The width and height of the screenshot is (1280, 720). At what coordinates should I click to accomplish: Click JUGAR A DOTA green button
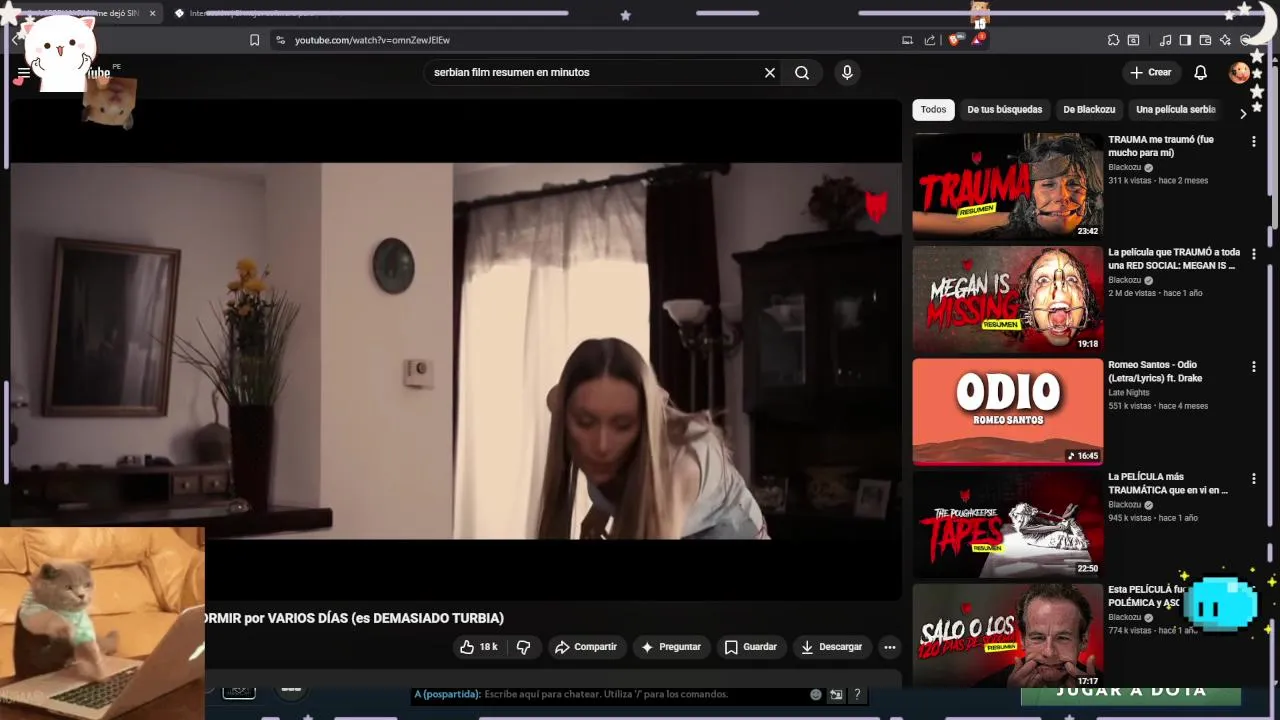[1131, 693]
